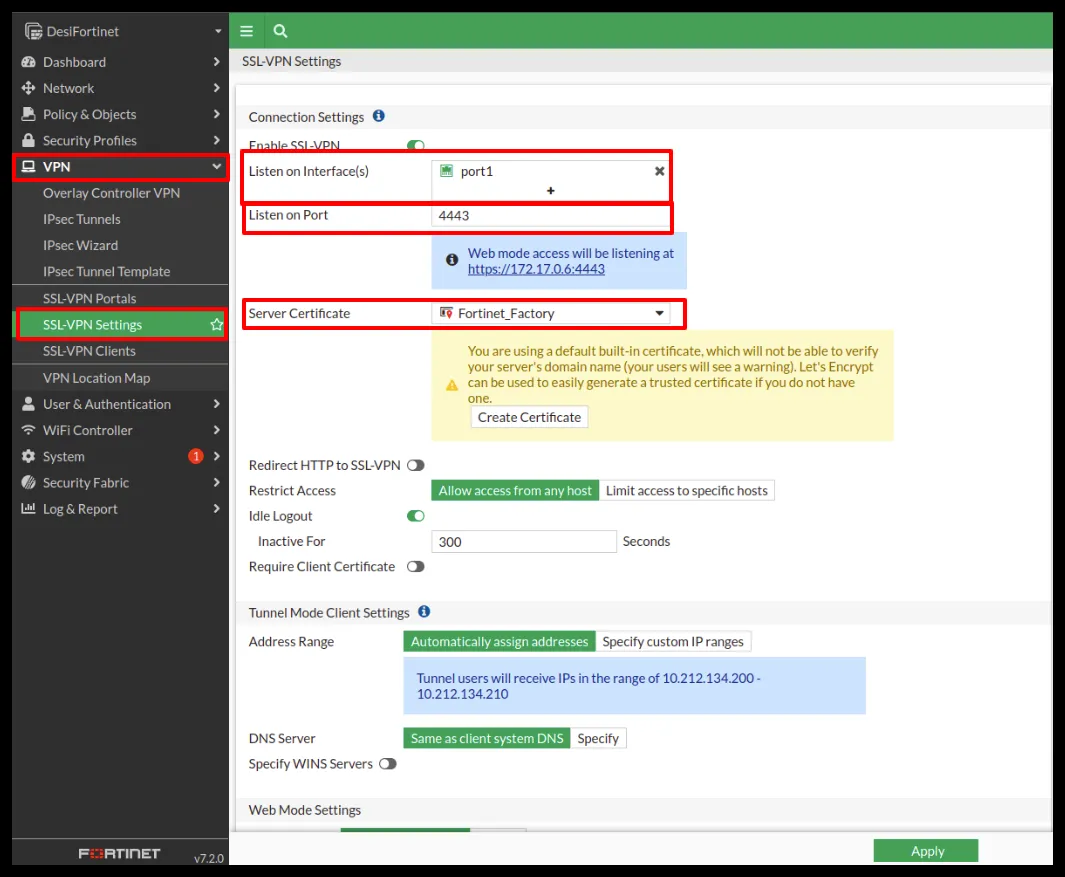The width and height of the screenshot is (1065, 877).
Task: Click the WiFi Controller signal icon
Action: click(29, 430)
